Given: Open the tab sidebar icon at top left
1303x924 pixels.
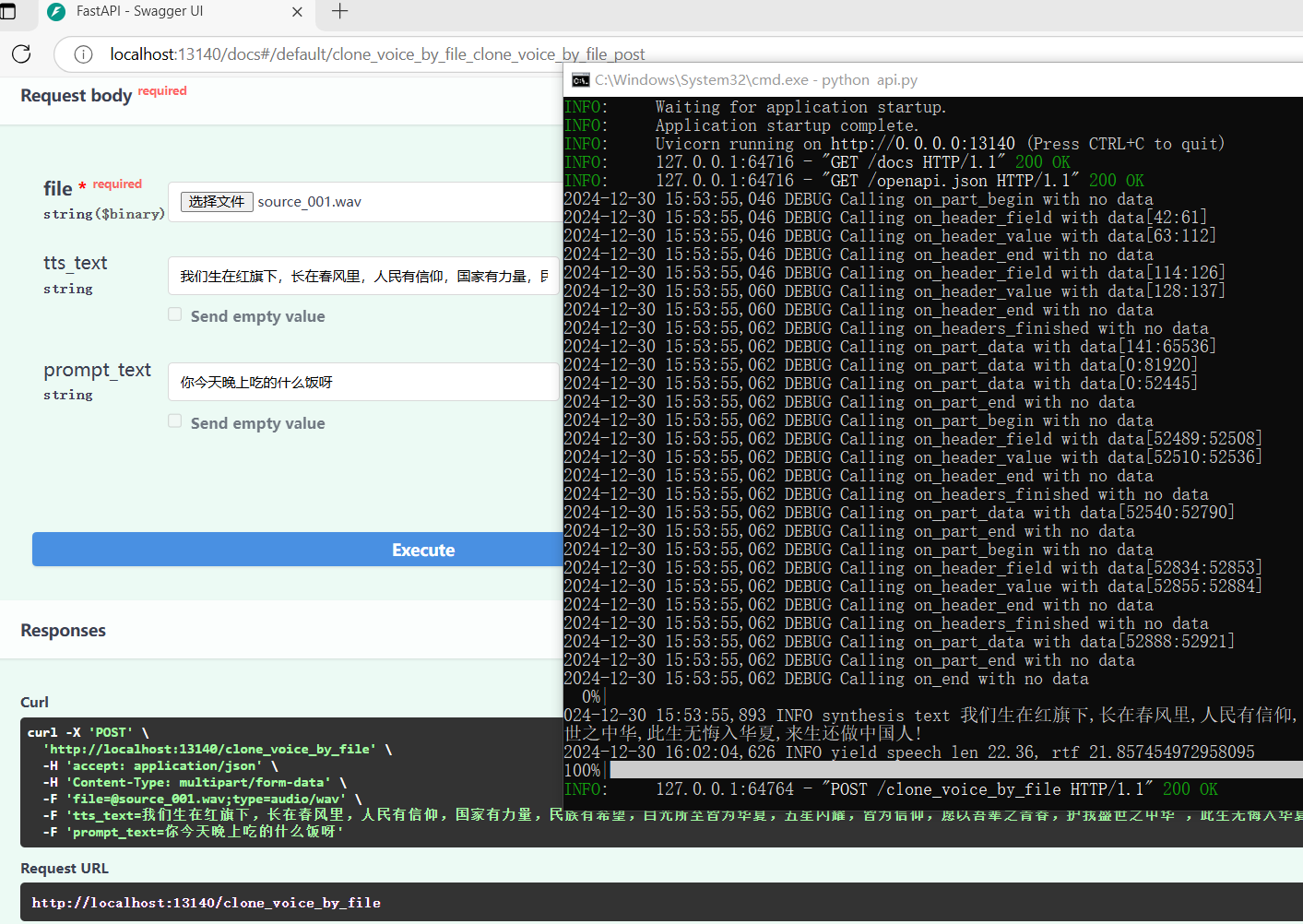Looking at the screenshot, I should [x=7, y=12].
